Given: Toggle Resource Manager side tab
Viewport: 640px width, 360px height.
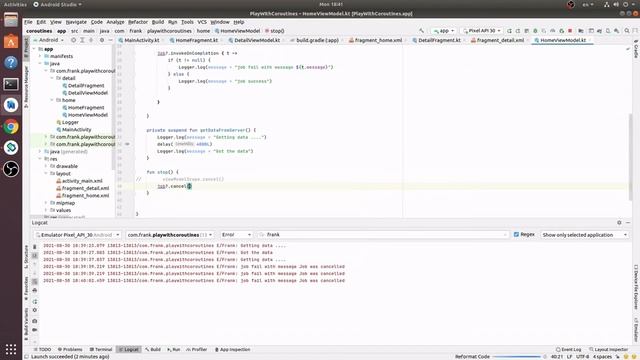Looking at the screenshot, I should pyautogui.click(x=27, y=87).
